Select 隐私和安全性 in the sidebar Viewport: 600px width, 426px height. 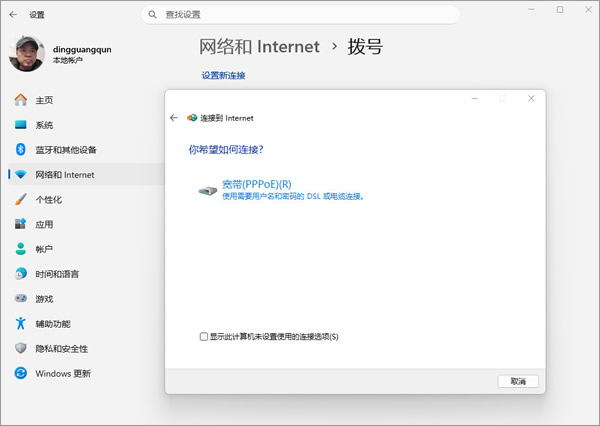61,348
